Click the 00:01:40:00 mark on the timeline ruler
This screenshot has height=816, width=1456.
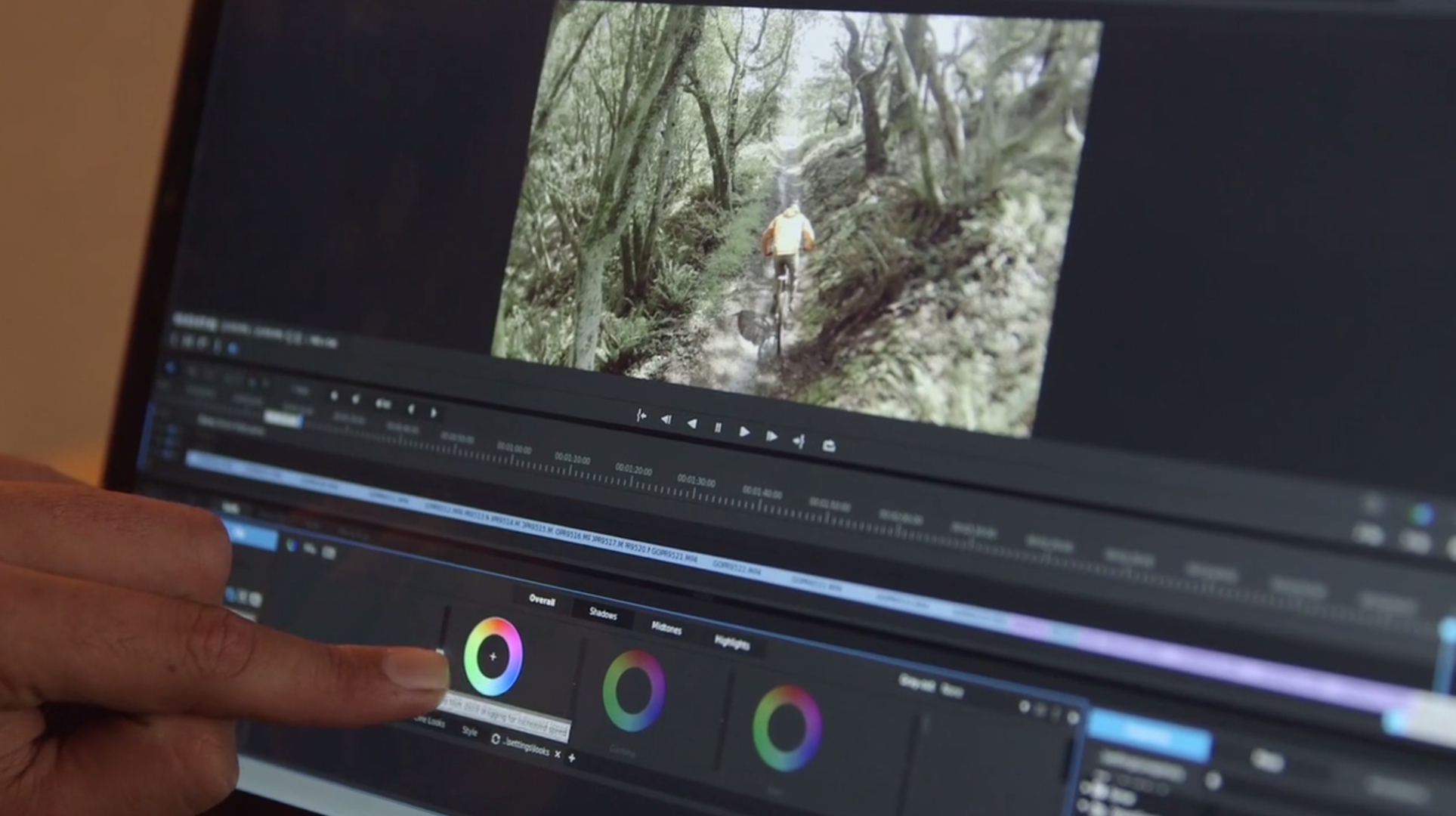[762, 491]
